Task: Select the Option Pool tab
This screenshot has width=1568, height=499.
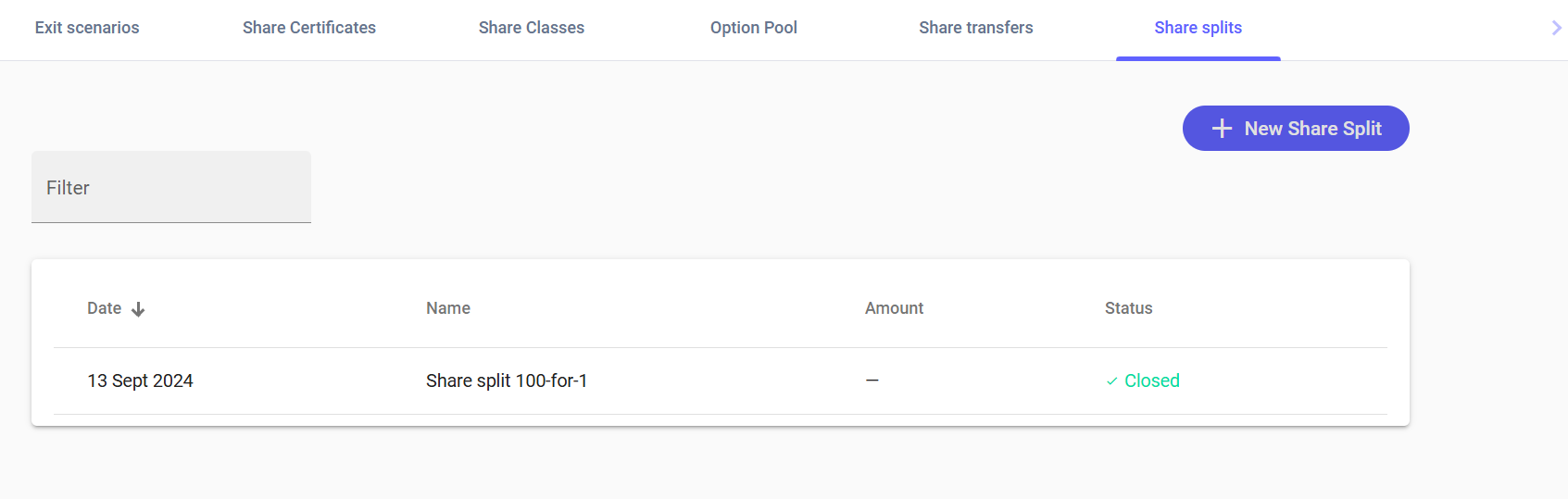Action: tap(754, 28)
